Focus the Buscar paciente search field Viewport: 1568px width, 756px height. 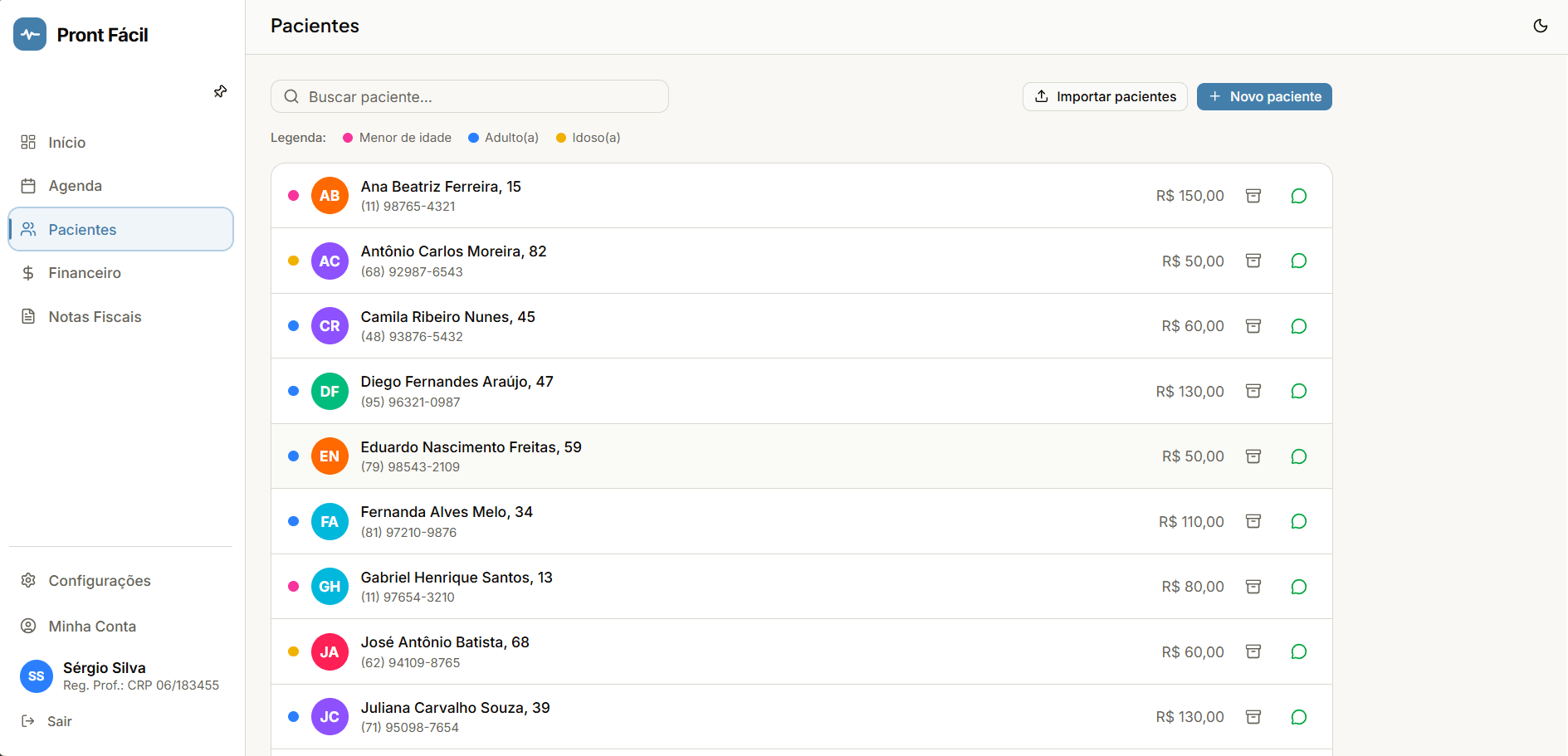pos(469,96)
